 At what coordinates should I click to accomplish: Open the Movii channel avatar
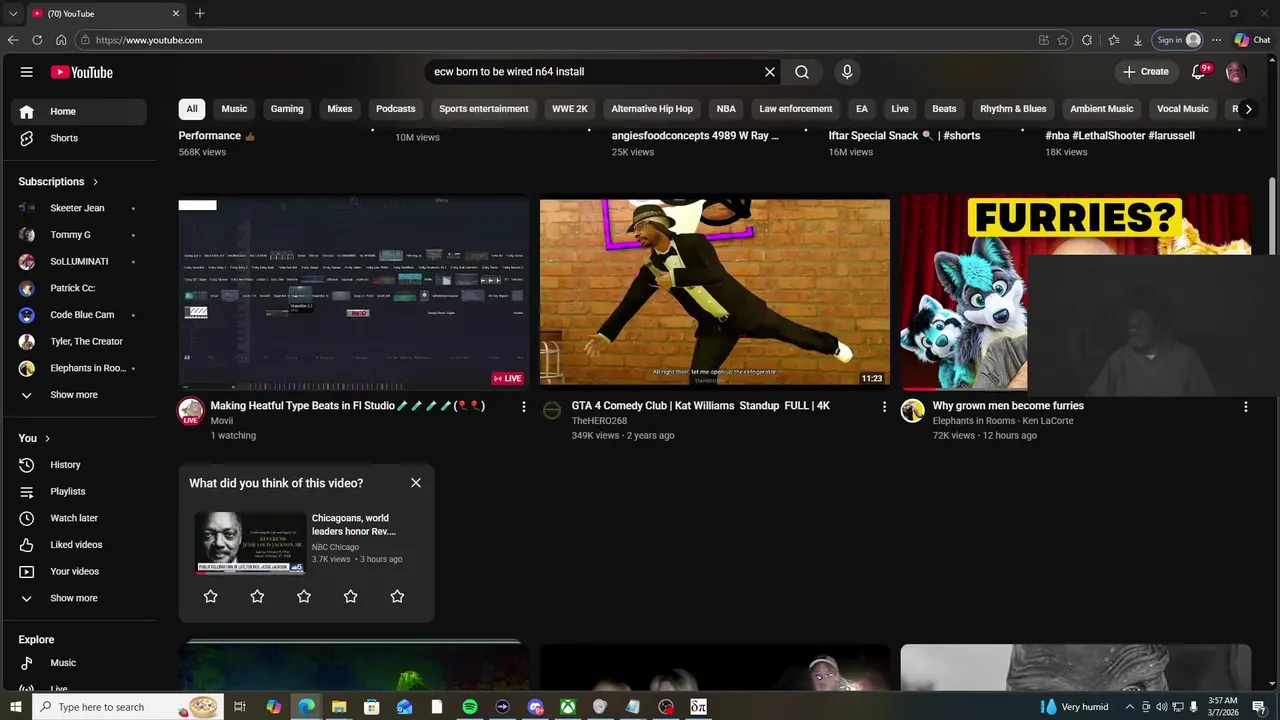pyautogui.click(x=191, y=411)
